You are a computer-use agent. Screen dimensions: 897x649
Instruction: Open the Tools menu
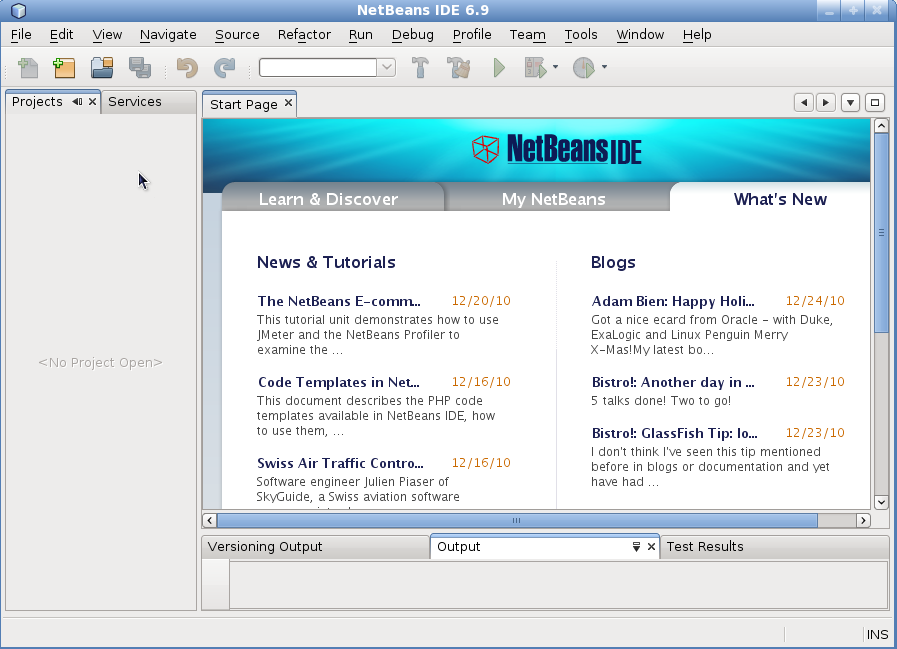coord(581,35)
